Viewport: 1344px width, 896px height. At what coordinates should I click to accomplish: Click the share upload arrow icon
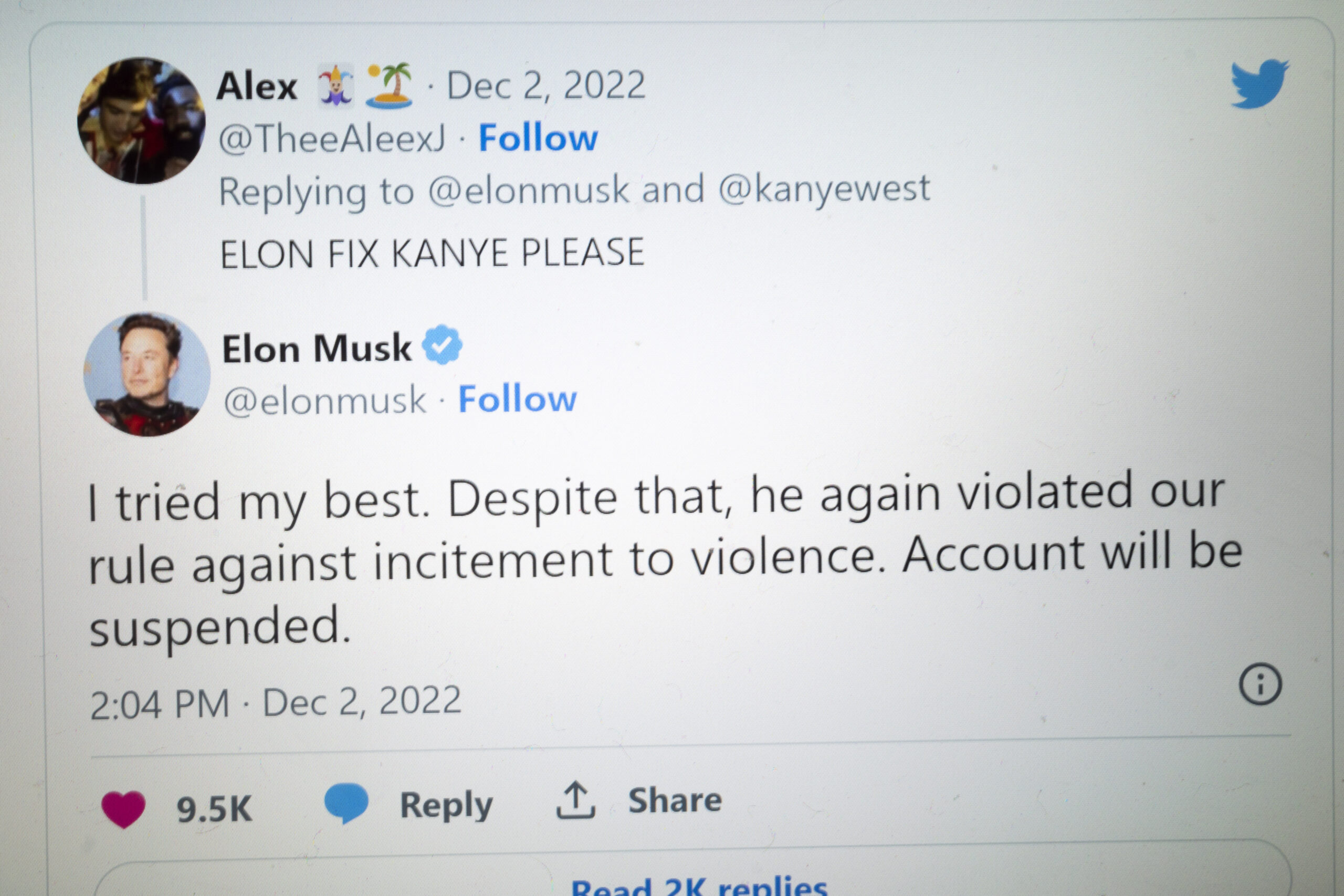(x=575, y=800)
